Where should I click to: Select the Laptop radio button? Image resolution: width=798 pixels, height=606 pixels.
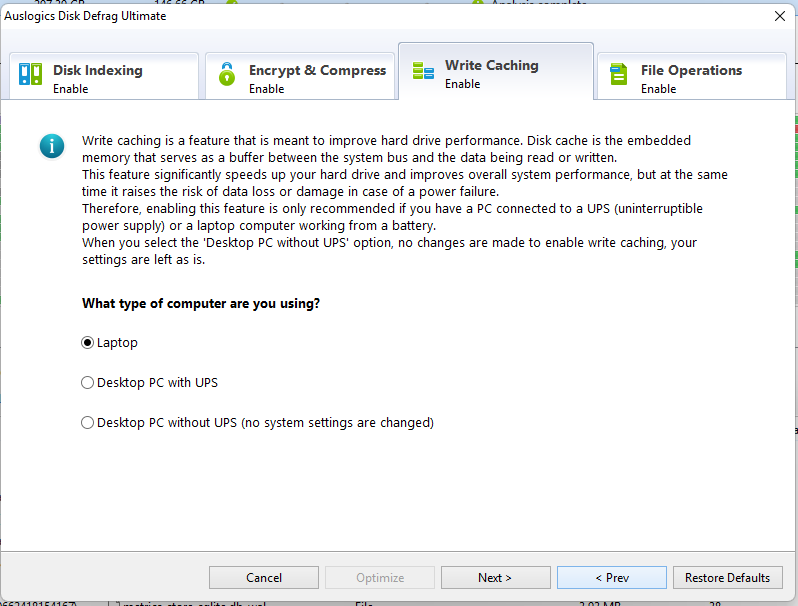coord(88,342)
